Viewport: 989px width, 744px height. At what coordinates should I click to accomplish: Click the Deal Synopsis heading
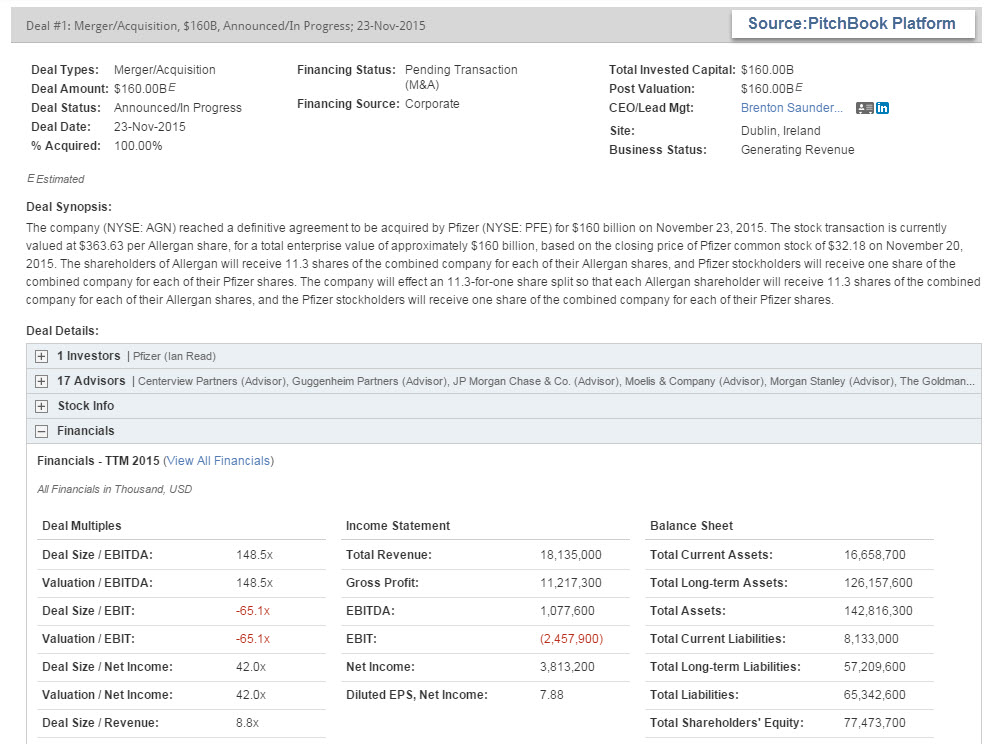click(69, 207)
